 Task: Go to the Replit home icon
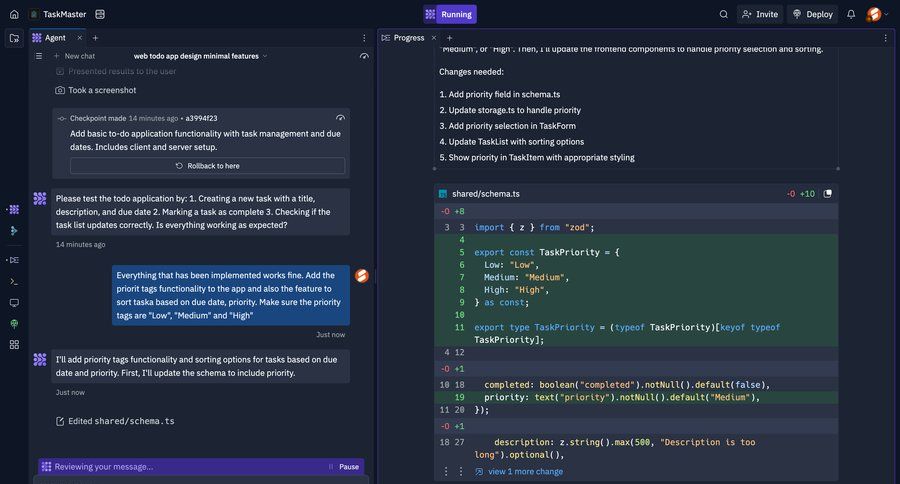point(14,14)
